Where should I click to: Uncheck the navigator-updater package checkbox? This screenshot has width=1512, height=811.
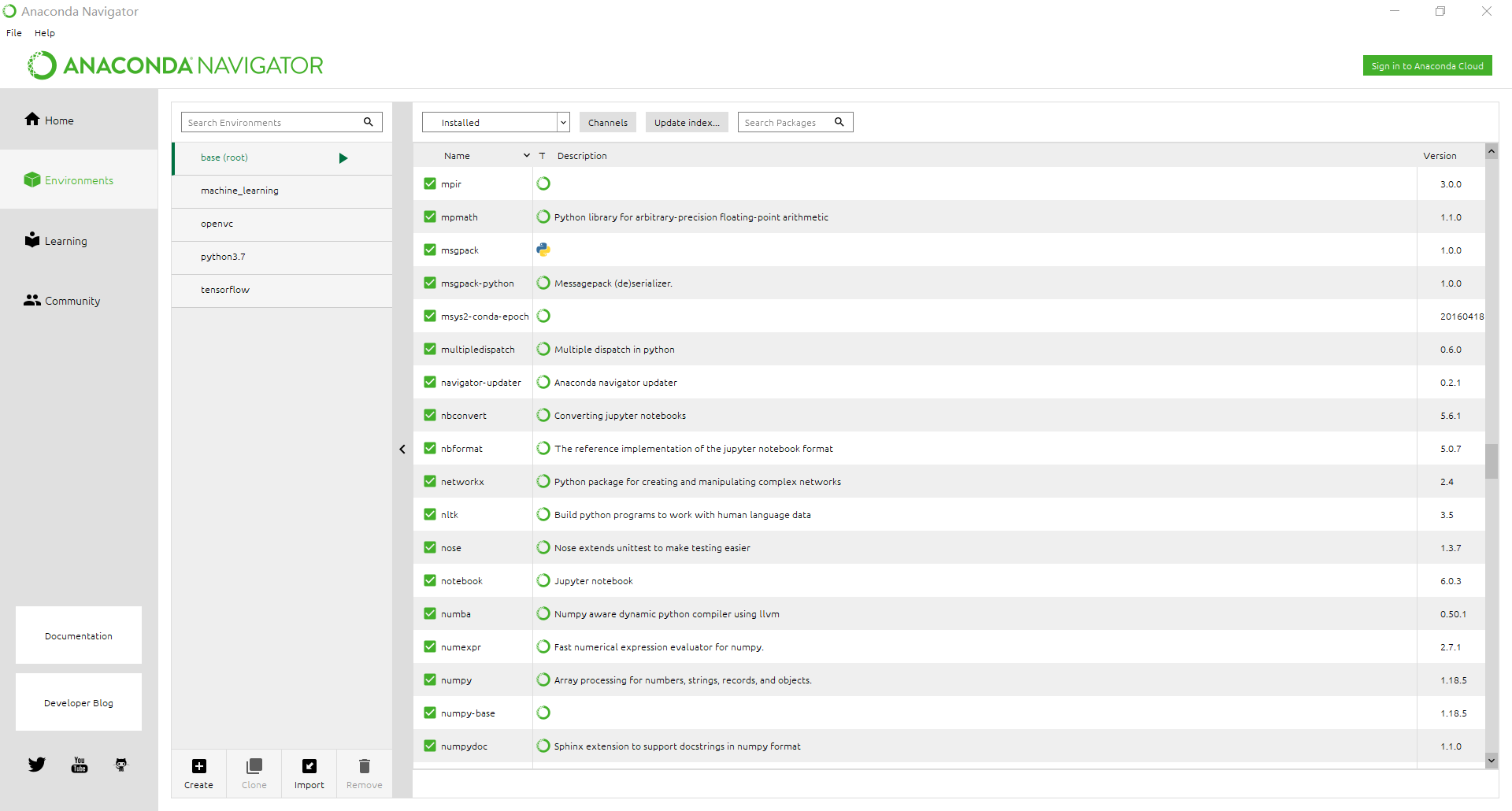[430, 382]
